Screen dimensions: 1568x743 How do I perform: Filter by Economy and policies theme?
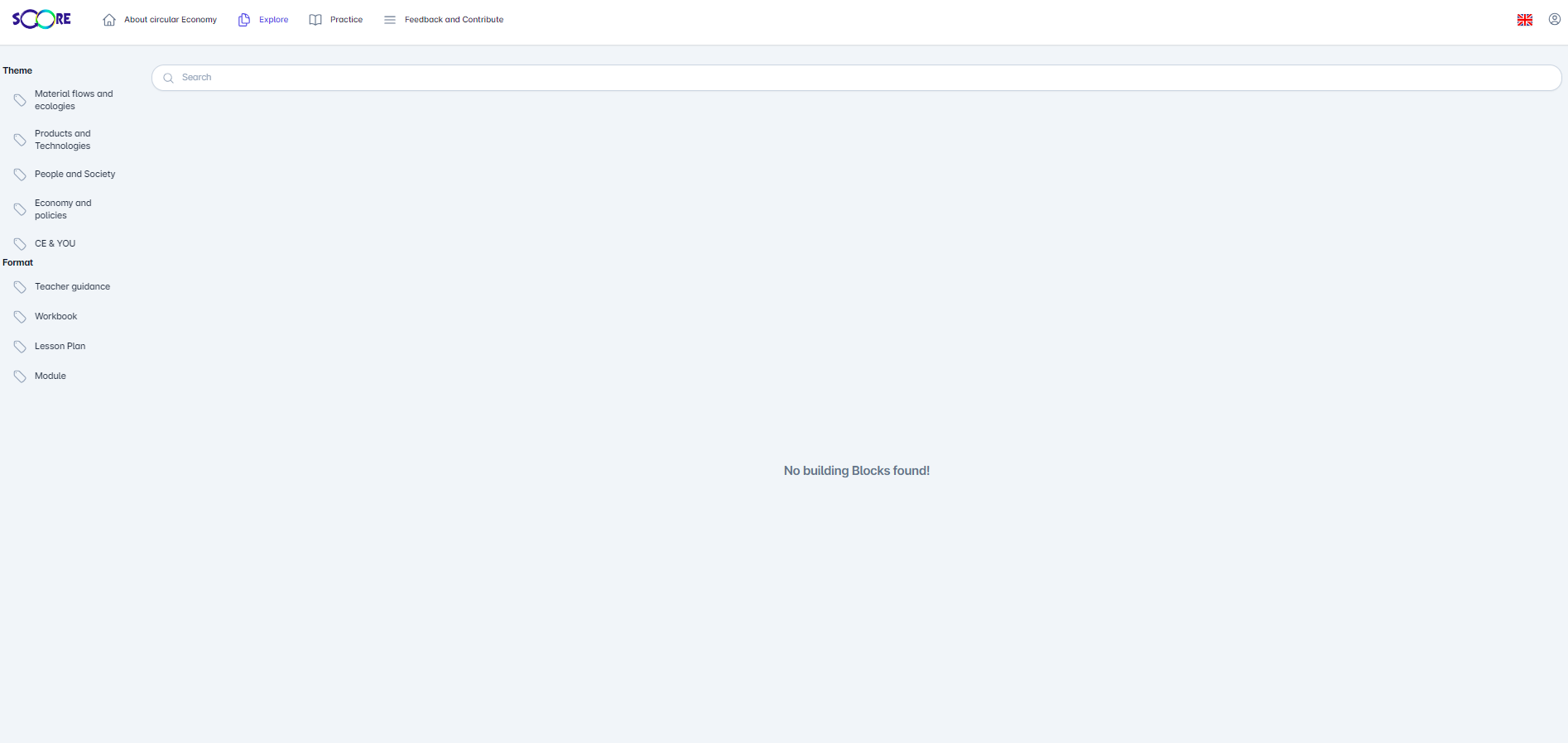click(x=63, y=209)
